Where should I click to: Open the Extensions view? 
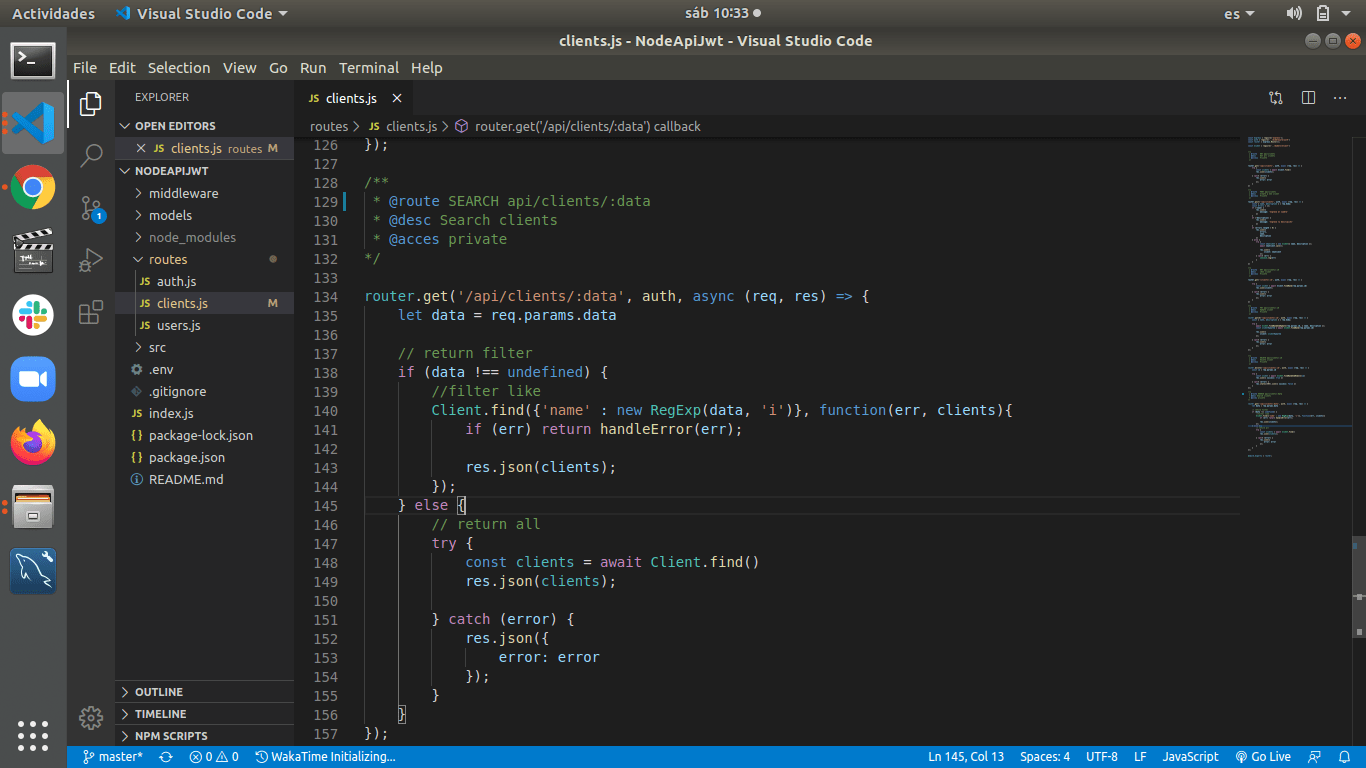pos(91,312)
